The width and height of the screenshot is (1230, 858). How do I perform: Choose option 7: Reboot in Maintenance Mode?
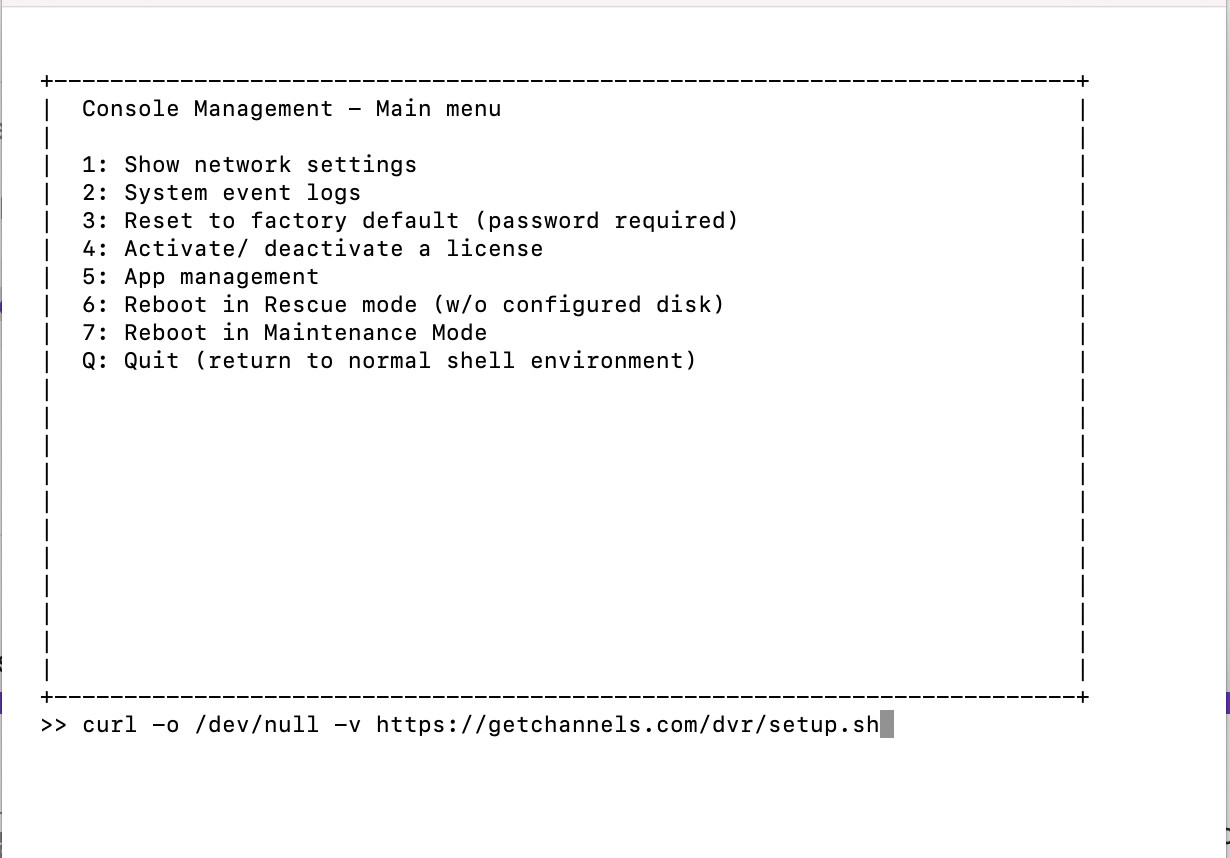284,333
